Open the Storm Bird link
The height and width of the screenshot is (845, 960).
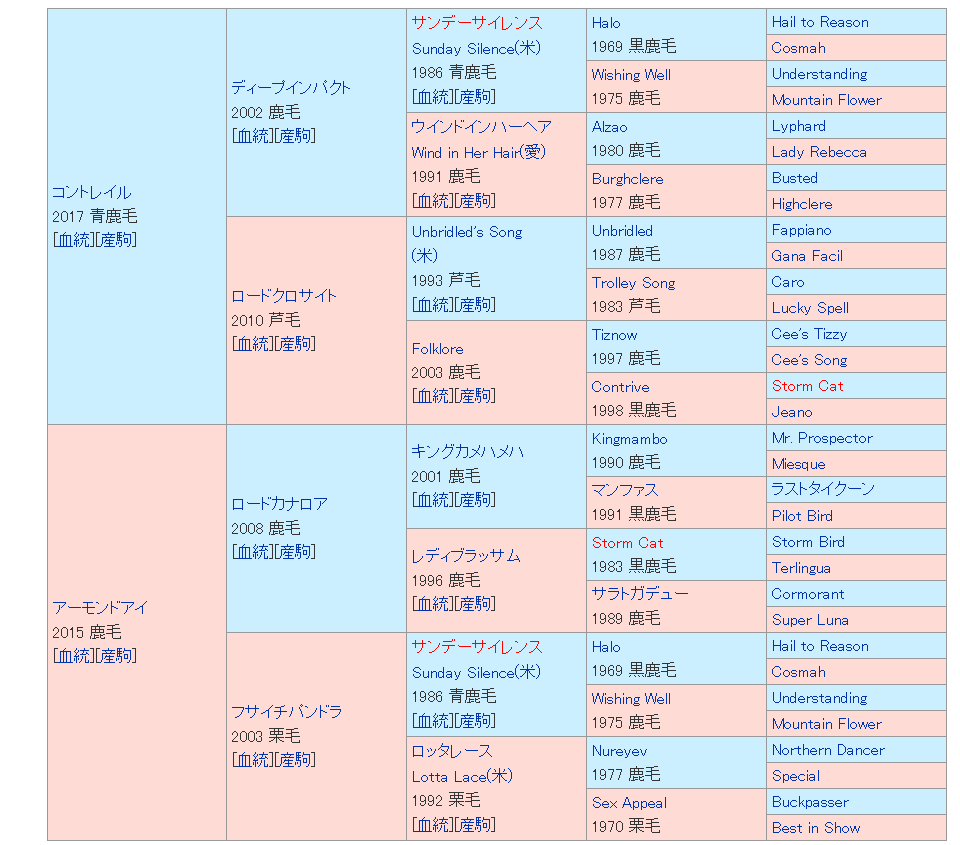coord(808,543)
